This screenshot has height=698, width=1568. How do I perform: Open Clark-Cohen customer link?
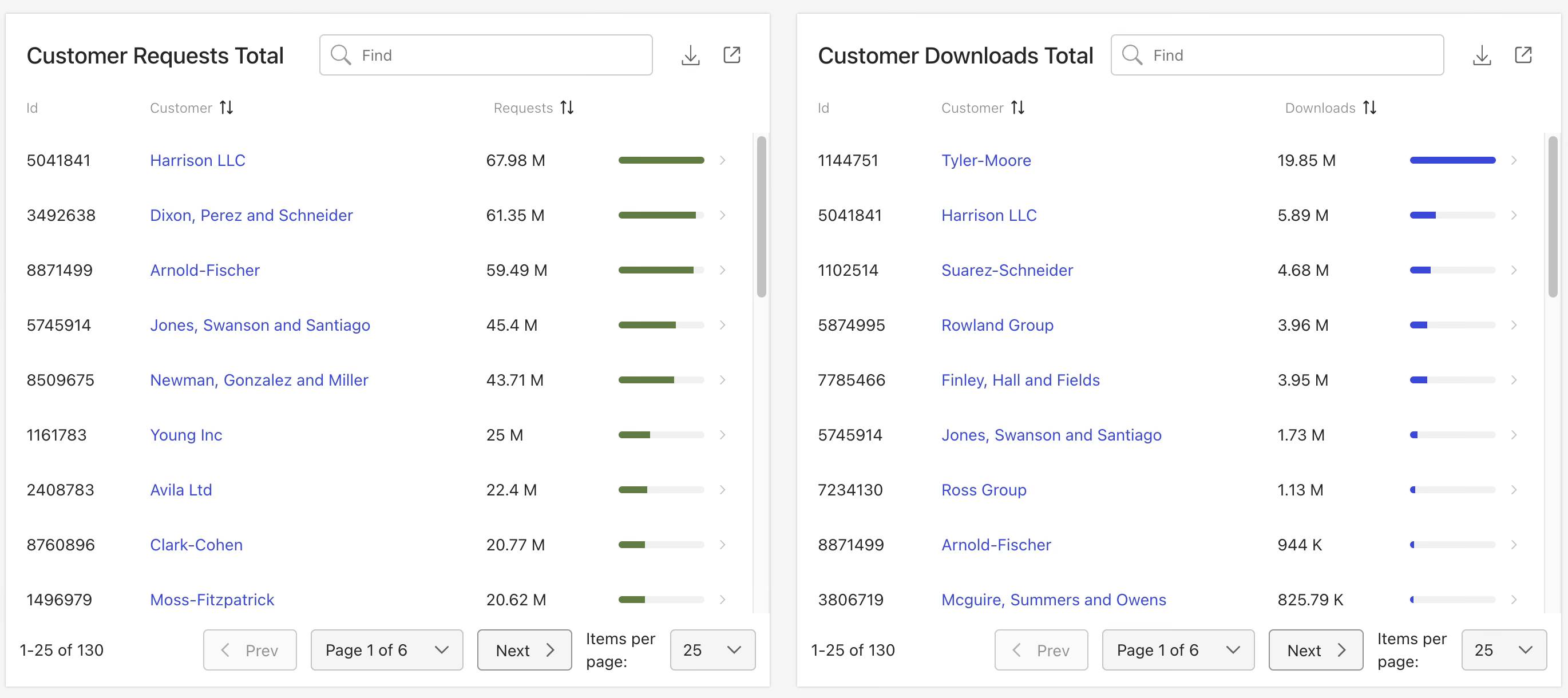point(196,545)
